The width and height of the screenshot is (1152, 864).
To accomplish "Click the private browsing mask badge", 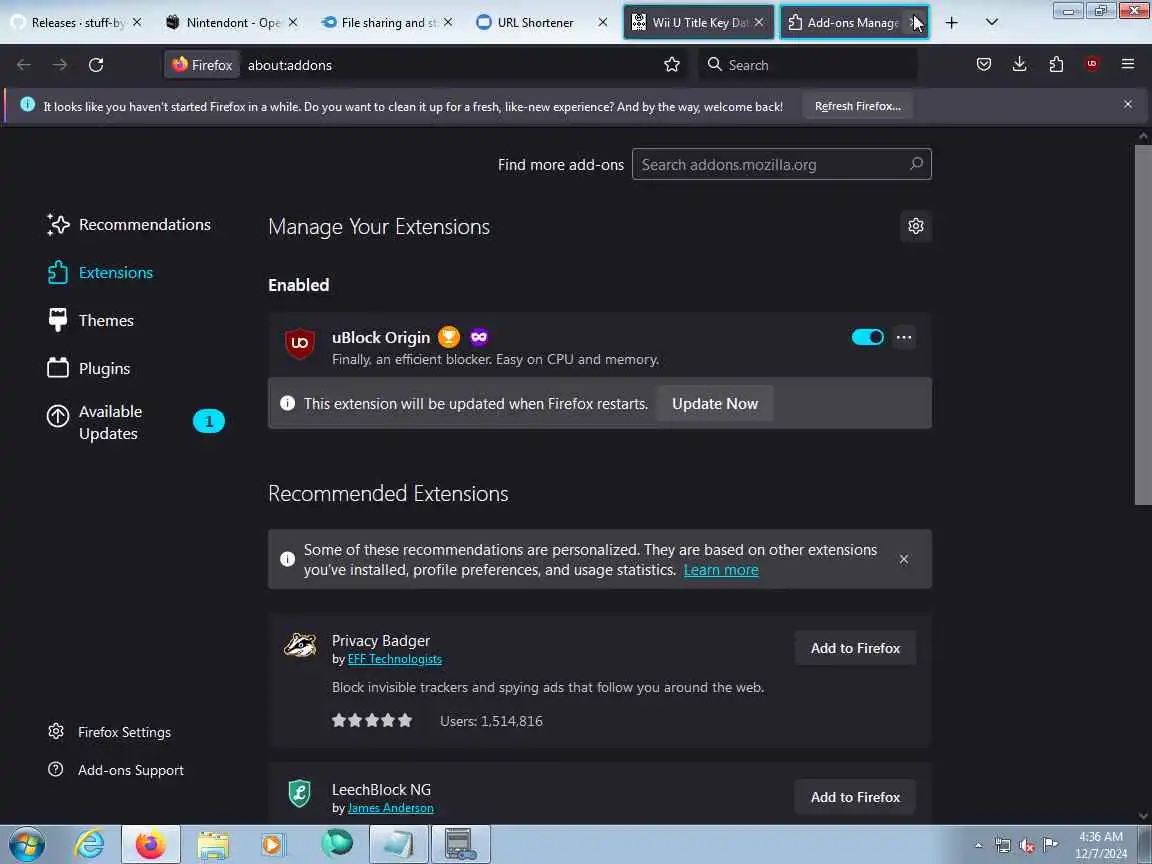I will click(x=479, y=337).
